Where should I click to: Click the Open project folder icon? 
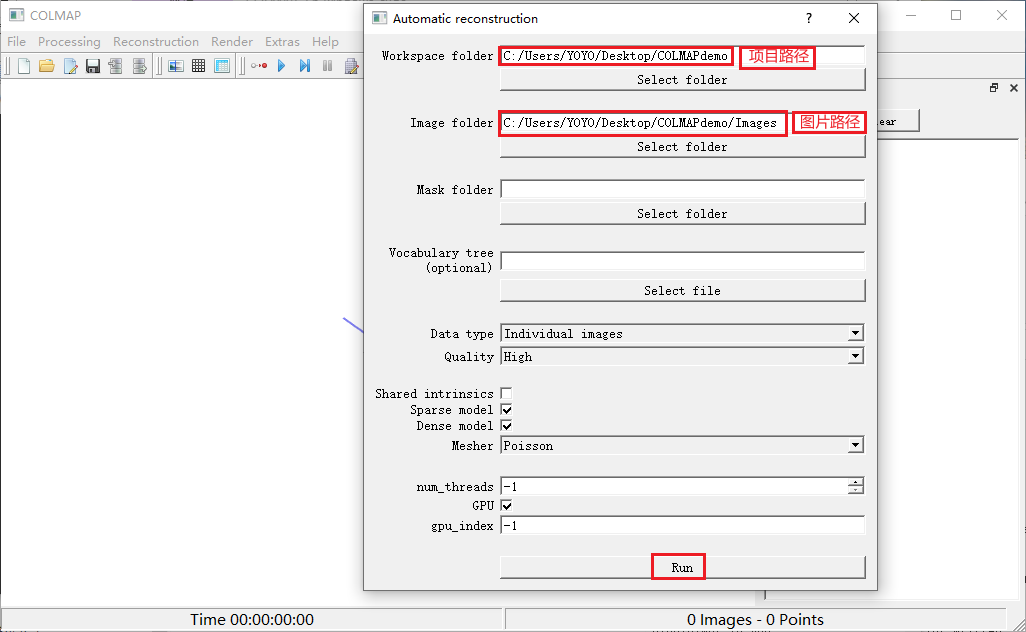[x=47, y=65]
